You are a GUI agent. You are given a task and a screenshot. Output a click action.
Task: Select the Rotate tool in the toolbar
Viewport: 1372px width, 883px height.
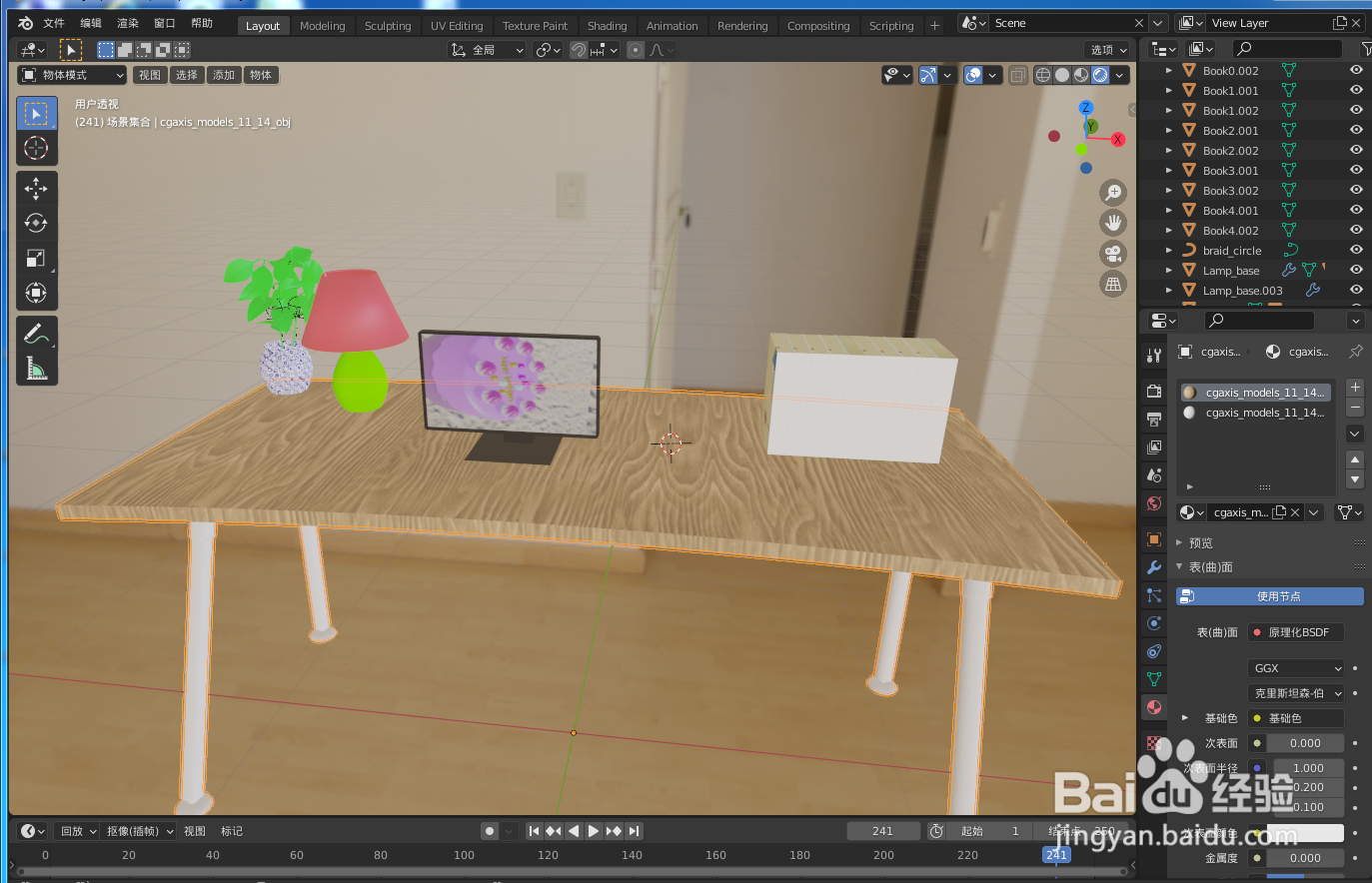36,224
